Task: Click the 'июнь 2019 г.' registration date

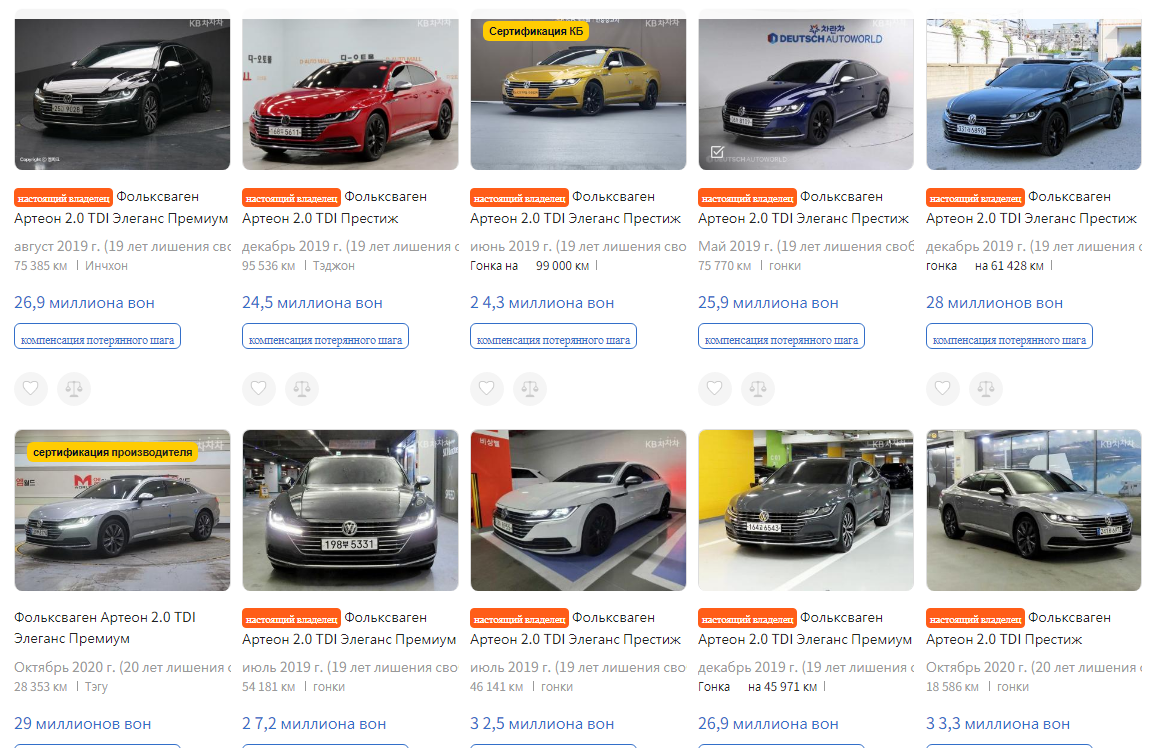Action: [x=511, y=246]
